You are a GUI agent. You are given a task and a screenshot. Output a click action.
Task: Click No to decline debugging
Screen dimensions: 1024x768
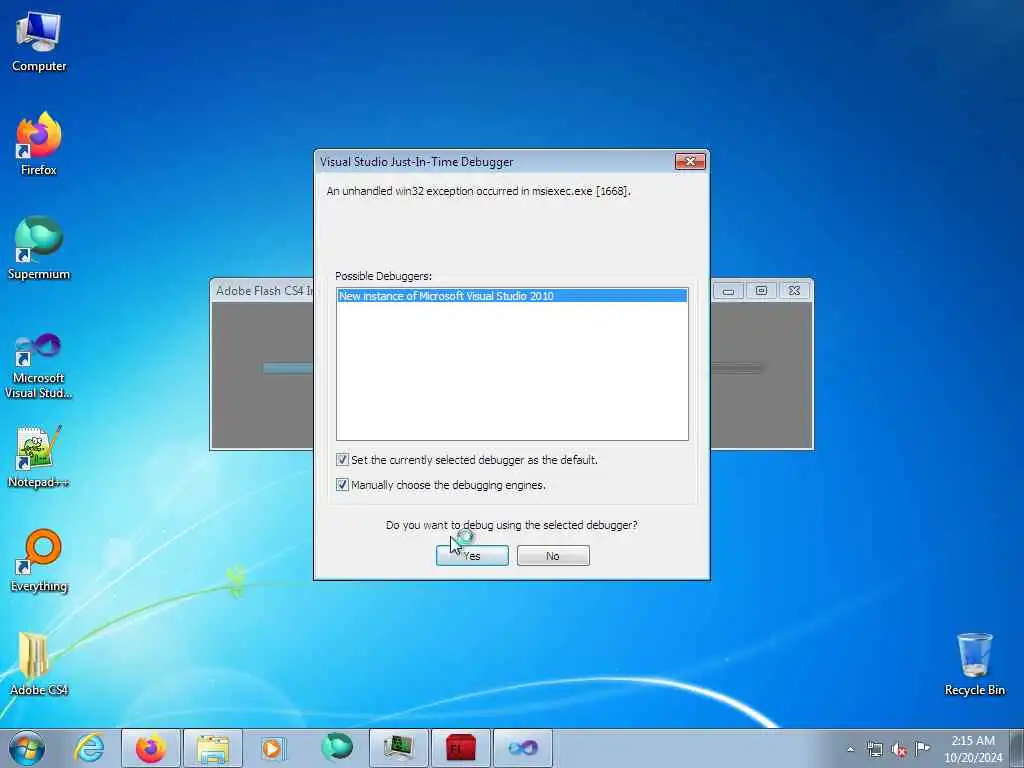553,556
